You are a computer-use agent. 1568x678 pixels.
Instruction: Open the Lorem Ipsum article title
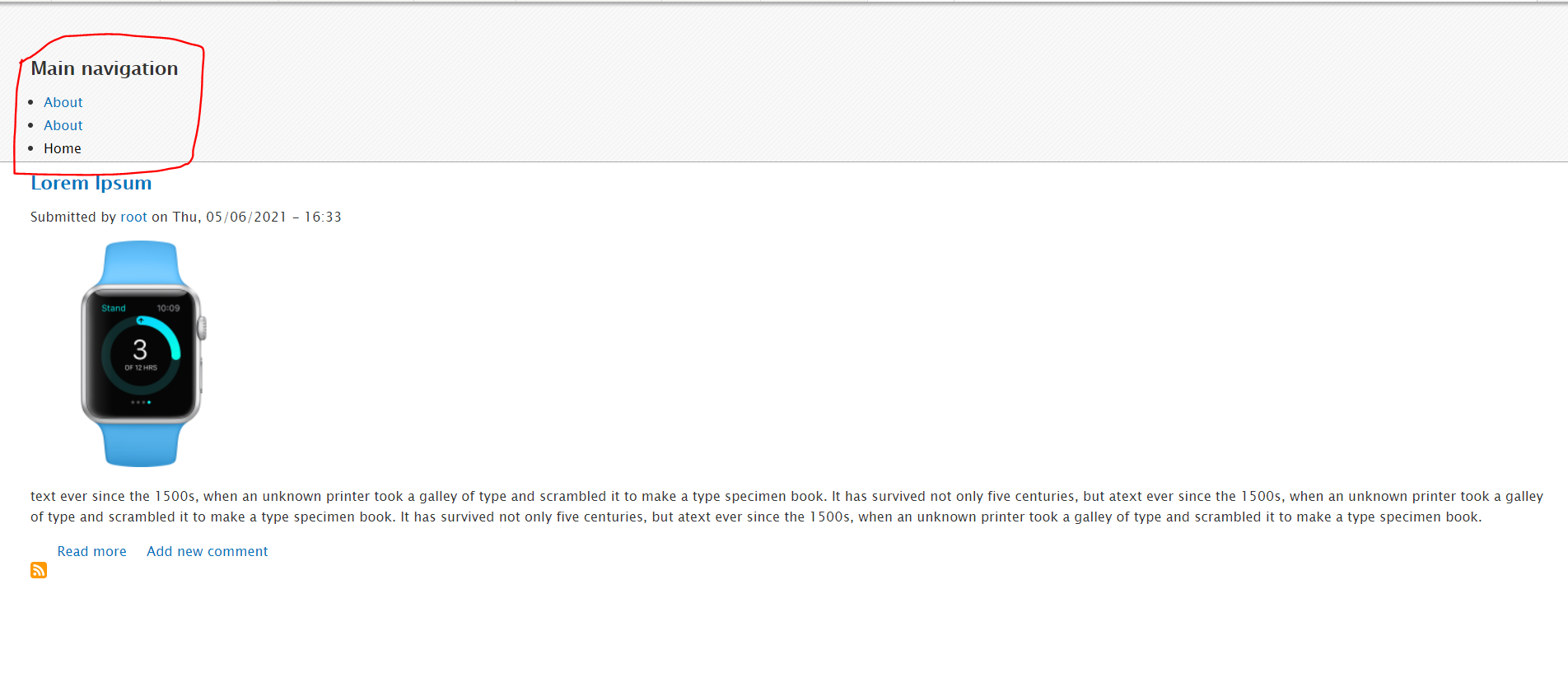91,183
